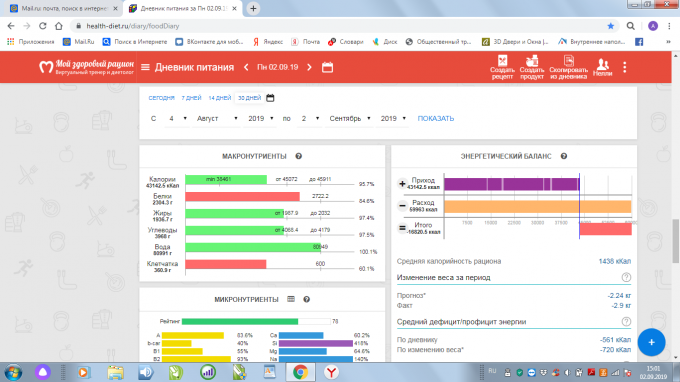This screenshot has height=382, width=680.
Task: Click Скопировать из дневника icon
Action: coord(569,67)
